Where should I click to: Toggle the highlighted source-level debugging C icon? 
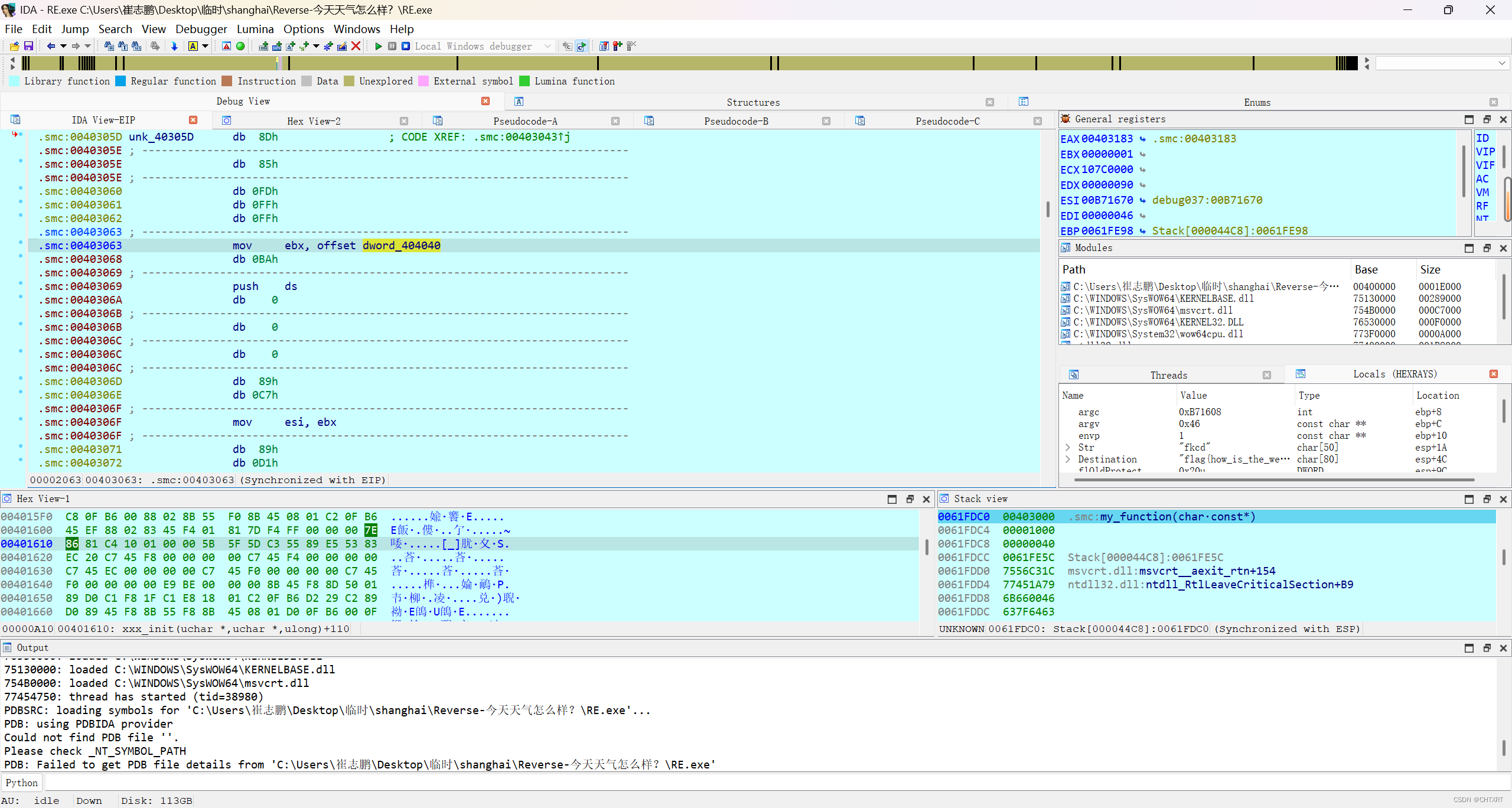tap(581, 46)
